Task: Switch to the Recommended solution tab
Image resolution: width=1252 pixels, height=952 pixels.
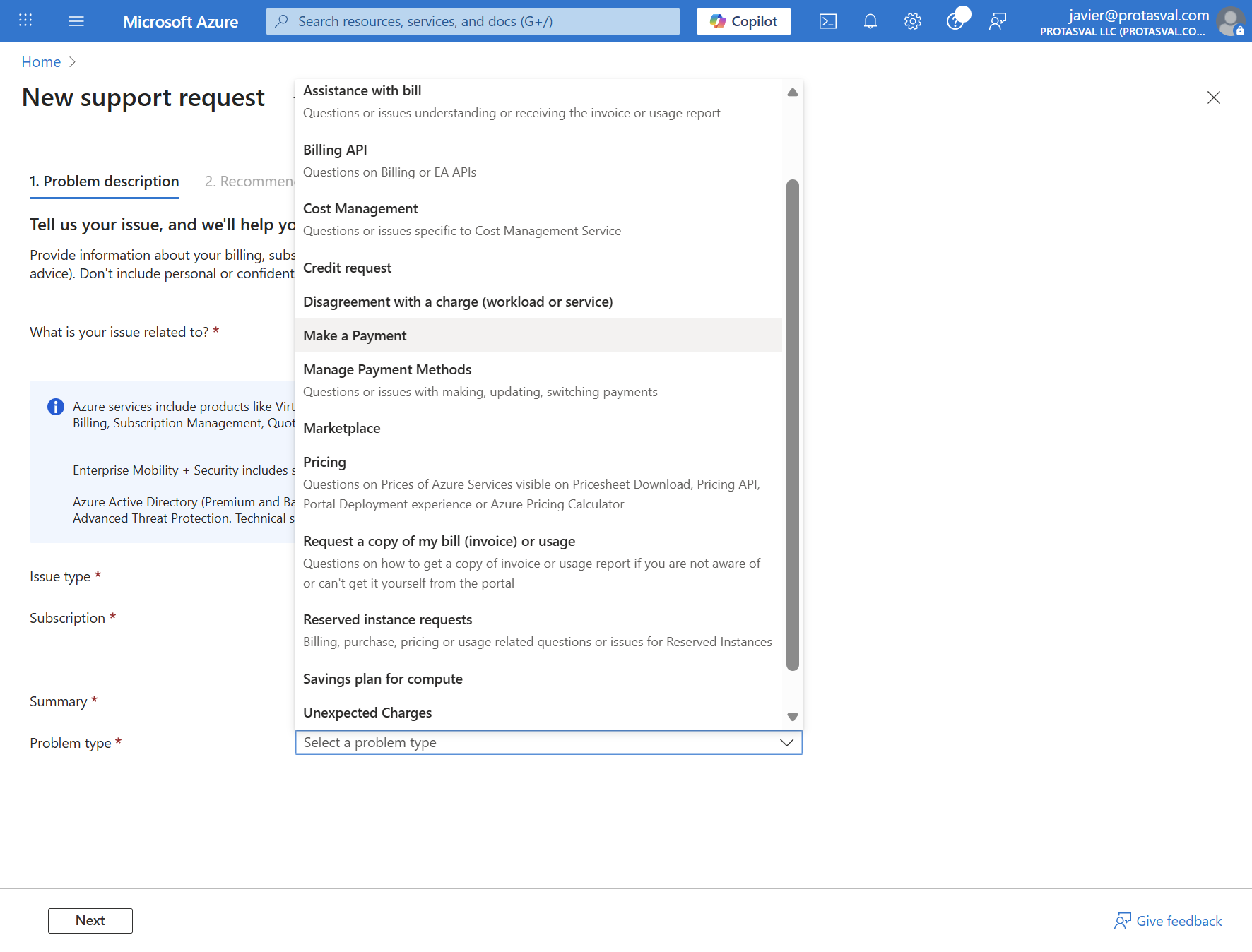Action: pyautogui.click(x=249, y=182)
